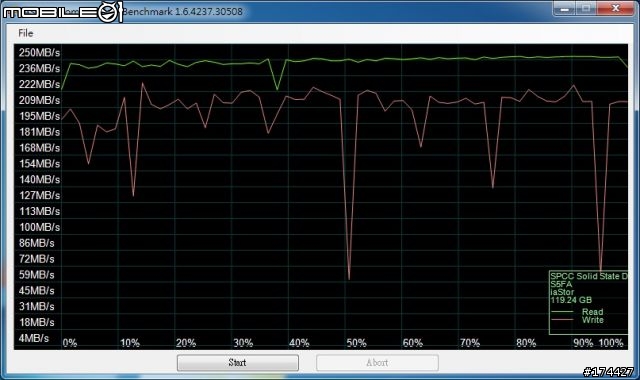Click the 70% x-axis label
The image size is (640, 380).
pos(470,343)
